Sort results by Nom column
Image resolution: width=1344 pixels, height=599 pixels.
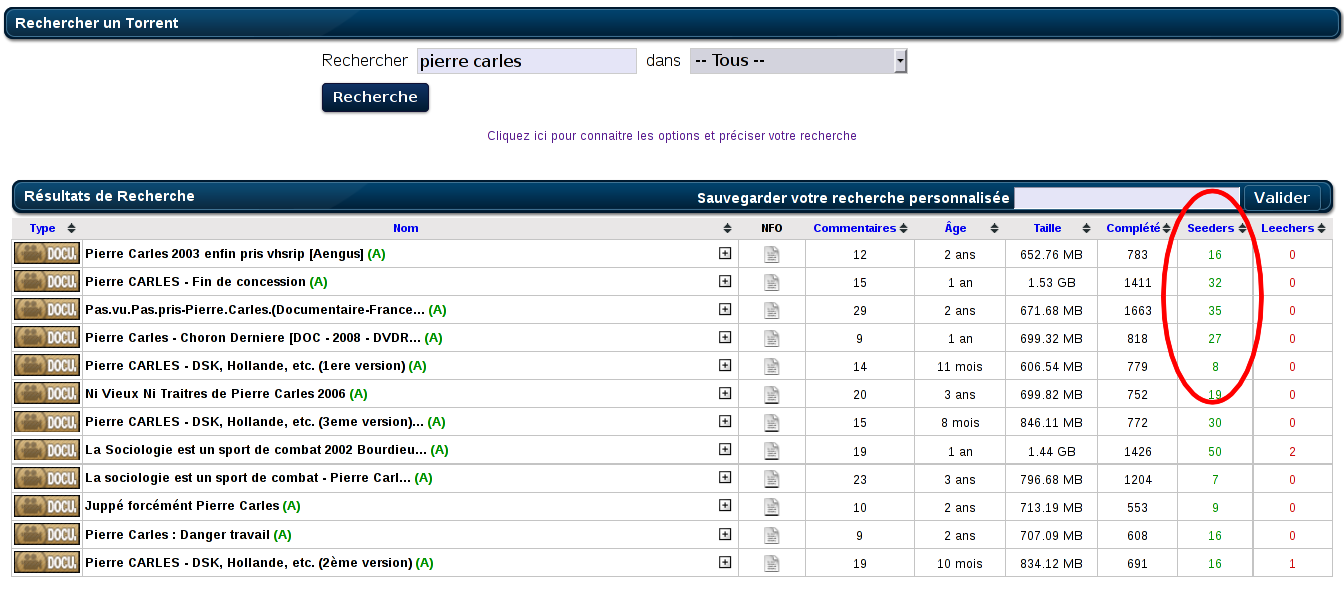(405, 228)
